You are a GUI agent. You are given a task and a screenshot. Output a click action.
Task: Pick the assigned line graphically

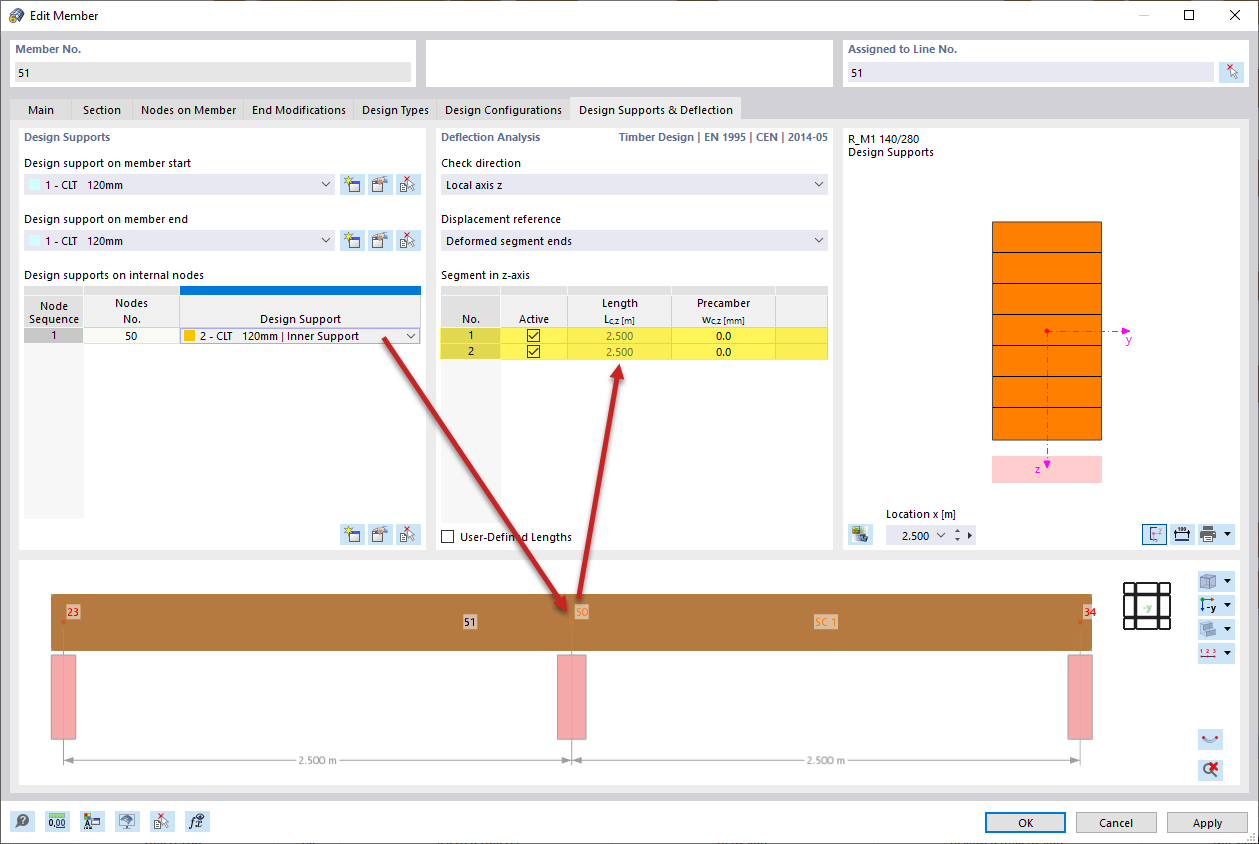click(1231, 72)
